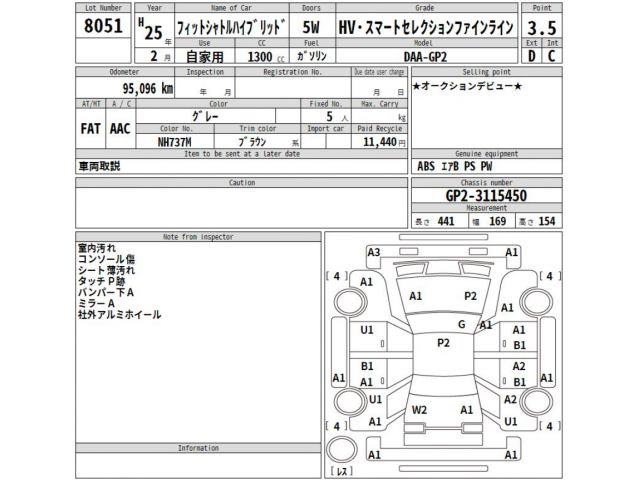Click the G marker on the windshield
Image resolution: width=640 pixels, height=480 pixels.
click(x=461, y=325)
